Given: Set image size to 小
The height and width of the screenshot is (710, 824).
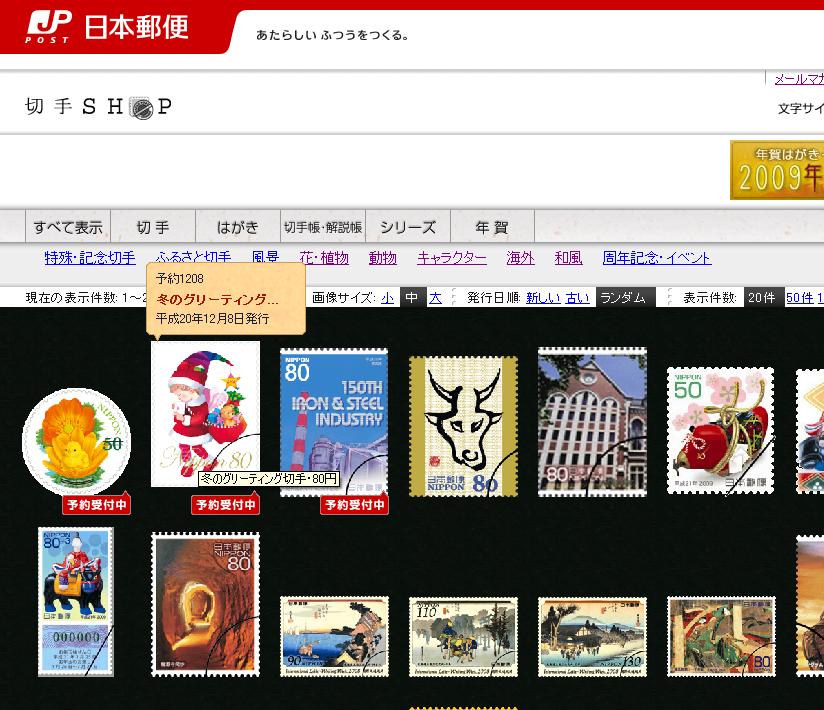Looking at the screenshot, I should [x=387, y=298].
